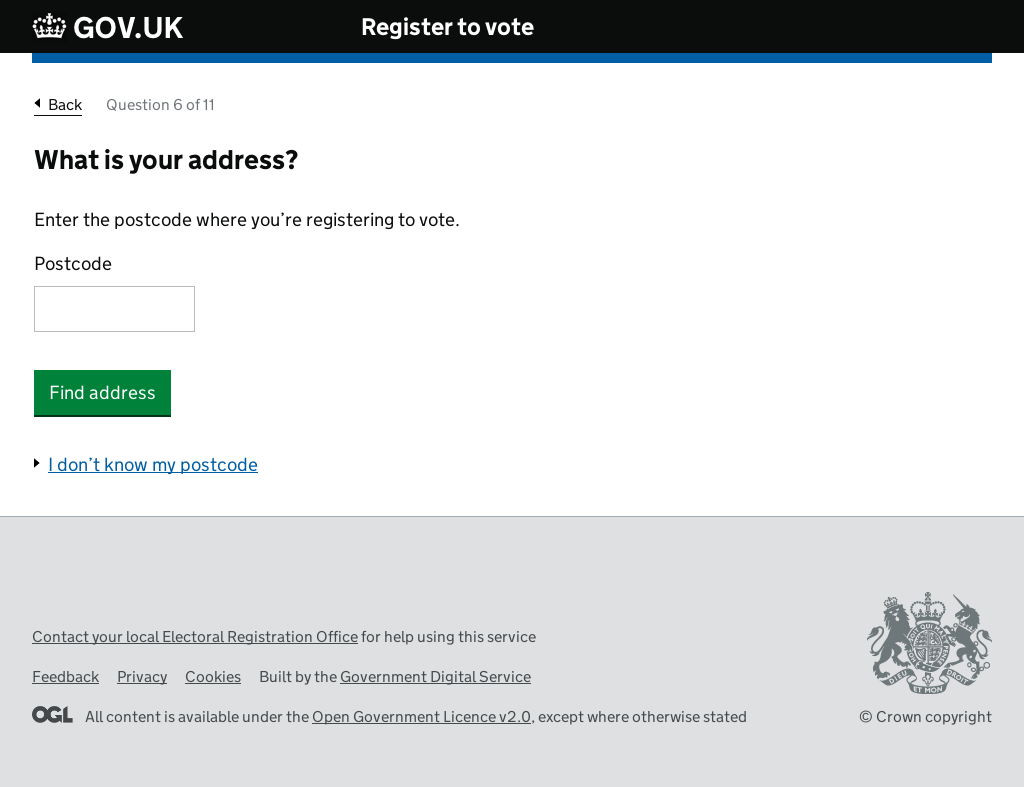Click the Back arrow triangle icon
Image resolution: width=1024 pixels, height=787 pixels.
[x=38, y=103]
